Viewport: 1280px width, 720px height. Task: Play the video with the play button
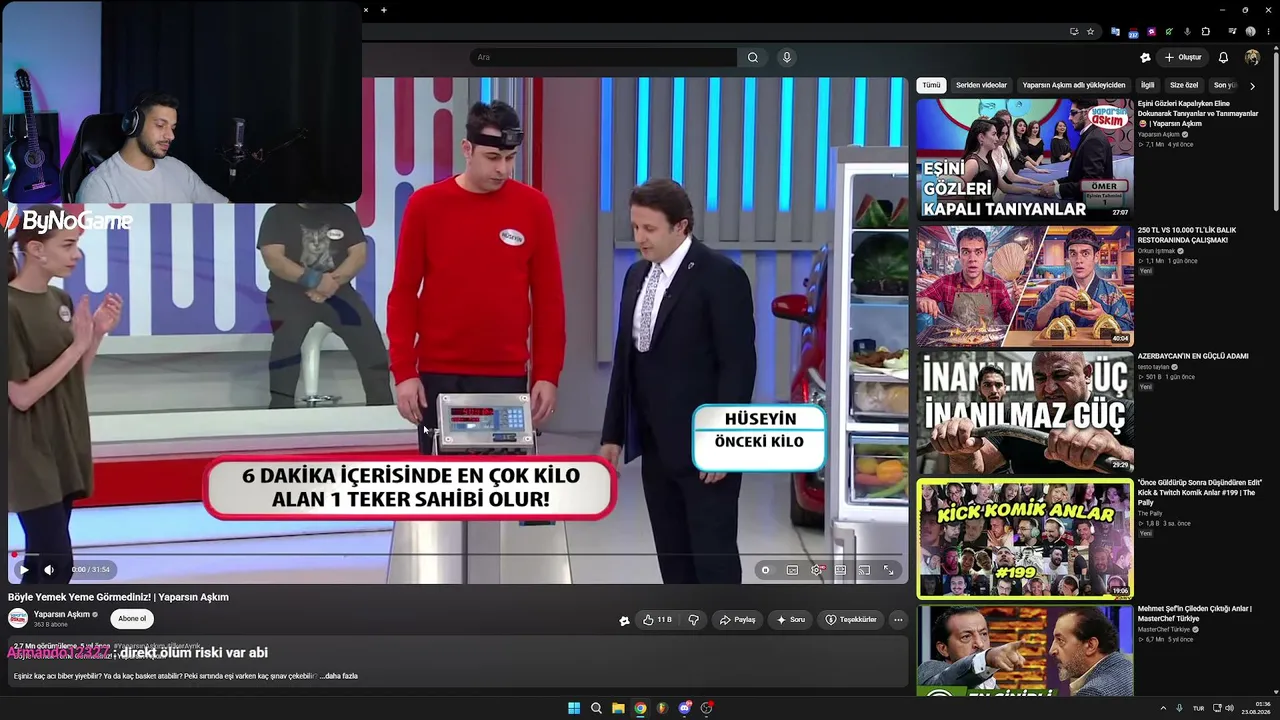pyautogui.click(x=24, y=570)
